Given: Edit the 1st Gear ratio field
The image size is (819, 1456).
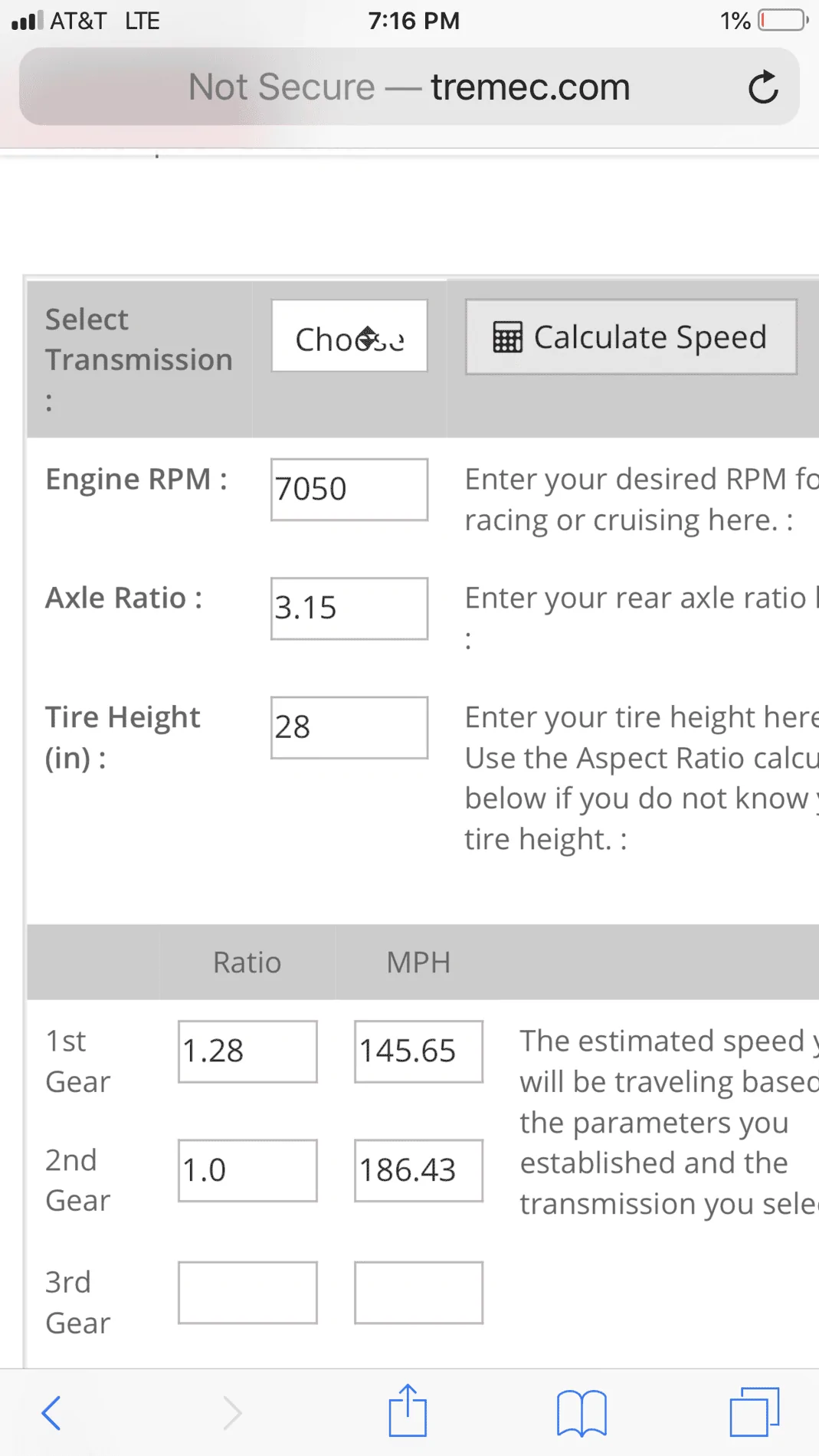Looking at the screenshot, I should point(247,1051).
